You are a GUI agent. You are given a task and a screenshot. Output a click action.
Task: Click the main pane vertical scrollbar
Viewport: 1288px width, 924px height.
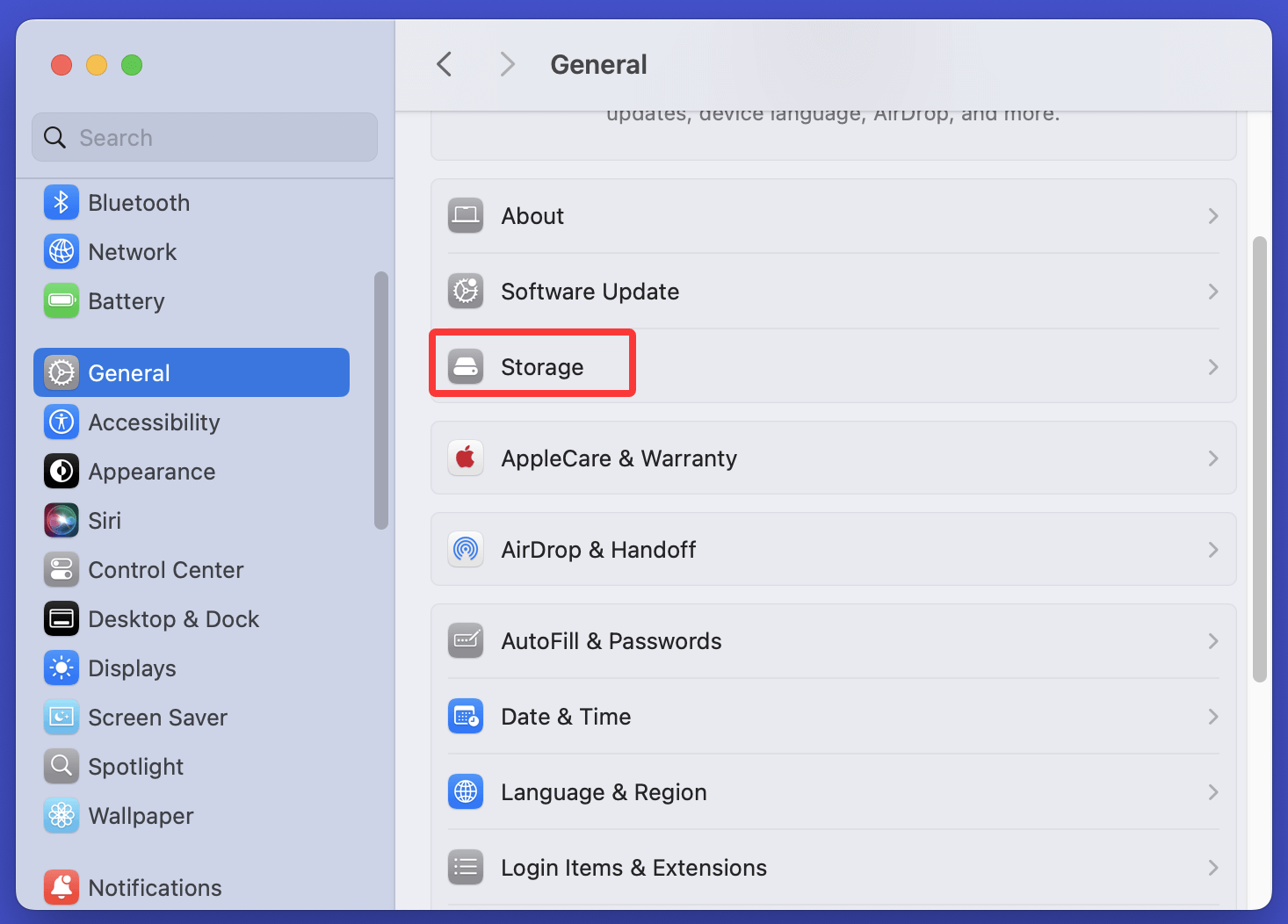coord(1259,458)
